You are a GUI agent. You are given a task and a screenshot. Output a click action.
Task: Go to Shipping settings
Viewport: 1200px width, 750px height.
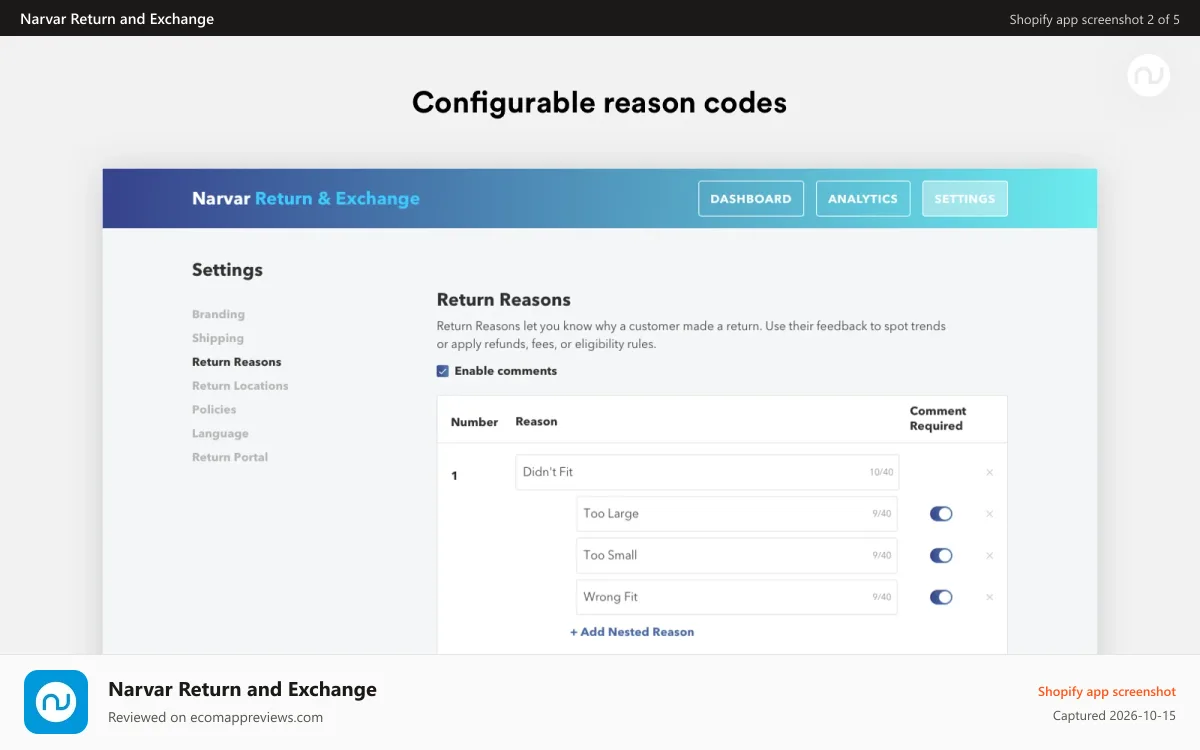[x=218, y=338]
